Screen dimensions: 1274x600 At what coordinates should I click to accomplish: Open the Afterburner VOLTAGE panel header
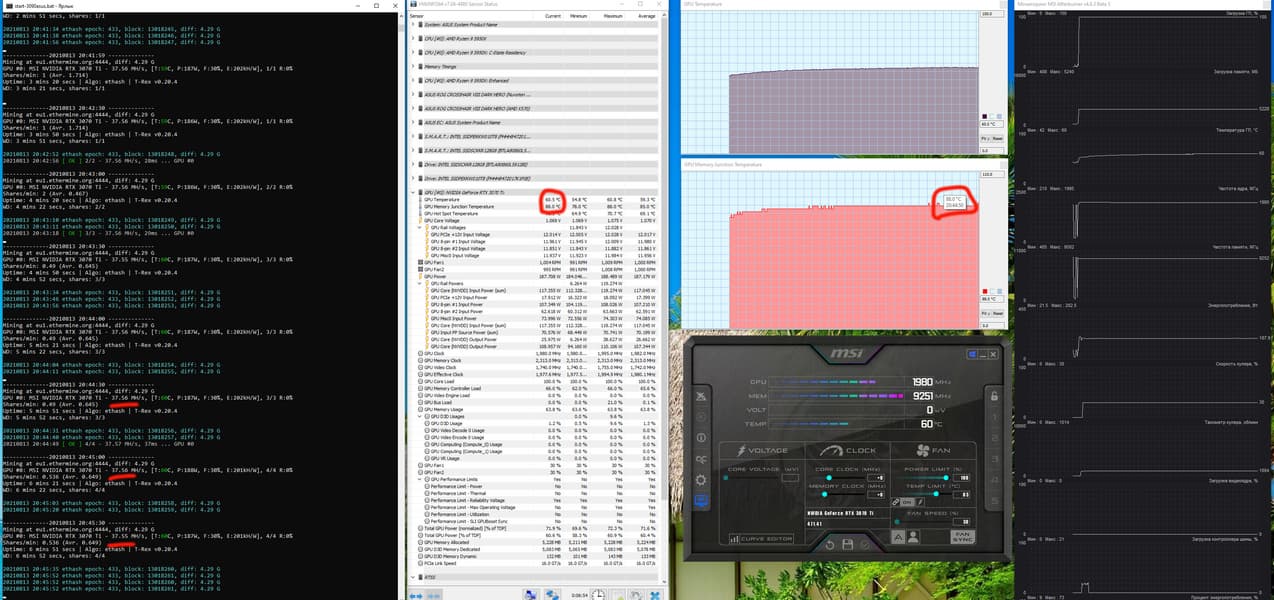tap(762, 450)
